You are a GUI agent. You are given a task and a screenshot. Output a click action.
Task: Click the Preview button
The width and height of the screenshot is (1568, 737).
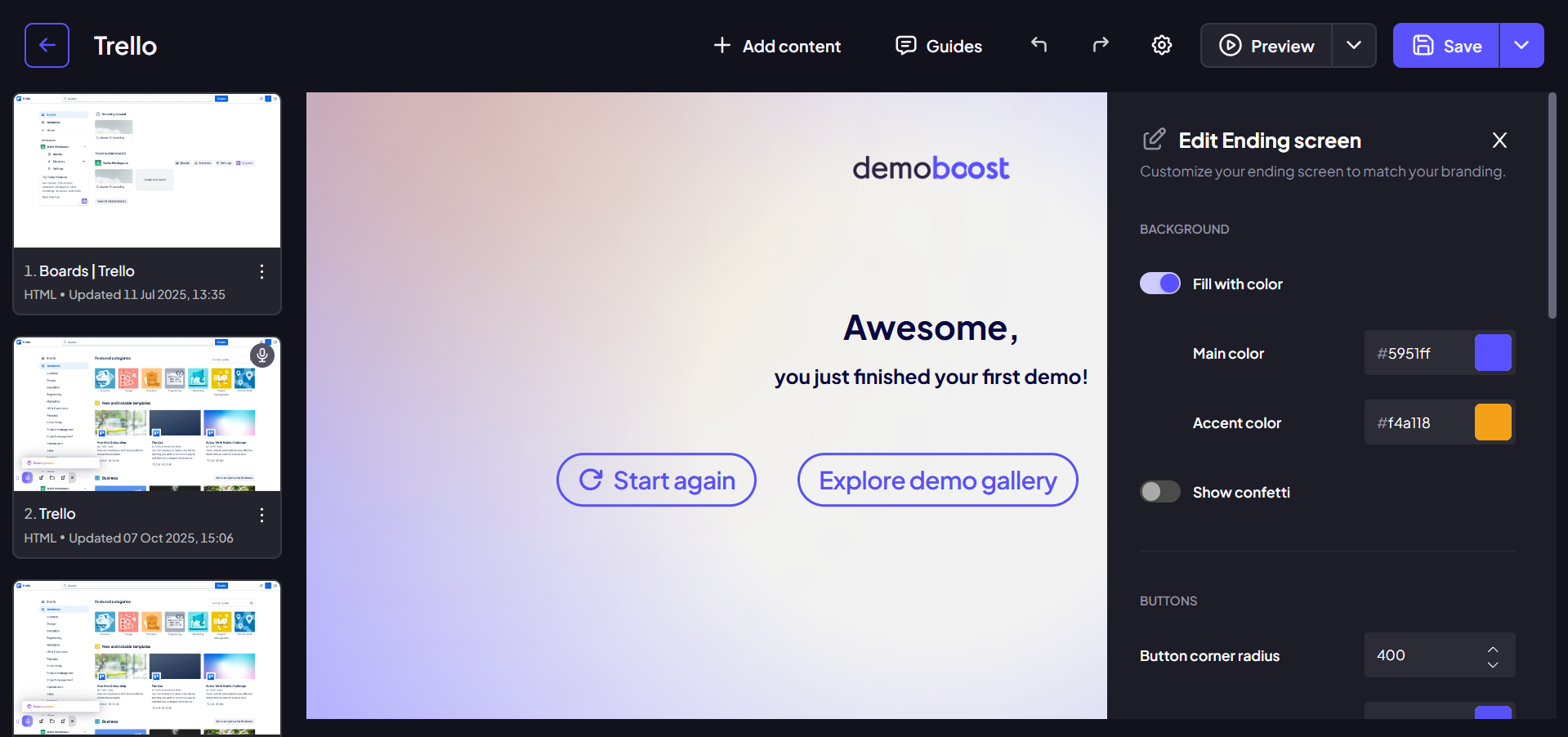coord(1266,46)
